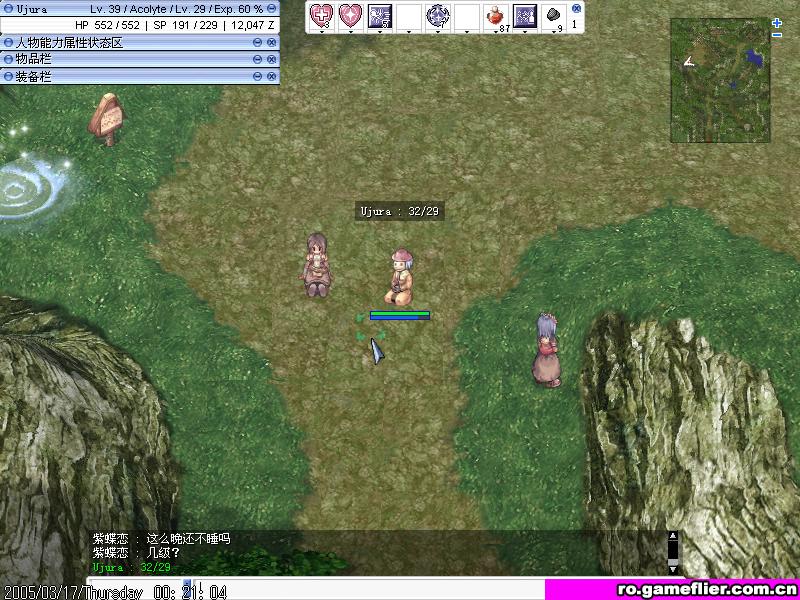Click the HP 552 / 552 readout
Viewport: 800px width, 600px height.
click(107, 25)
